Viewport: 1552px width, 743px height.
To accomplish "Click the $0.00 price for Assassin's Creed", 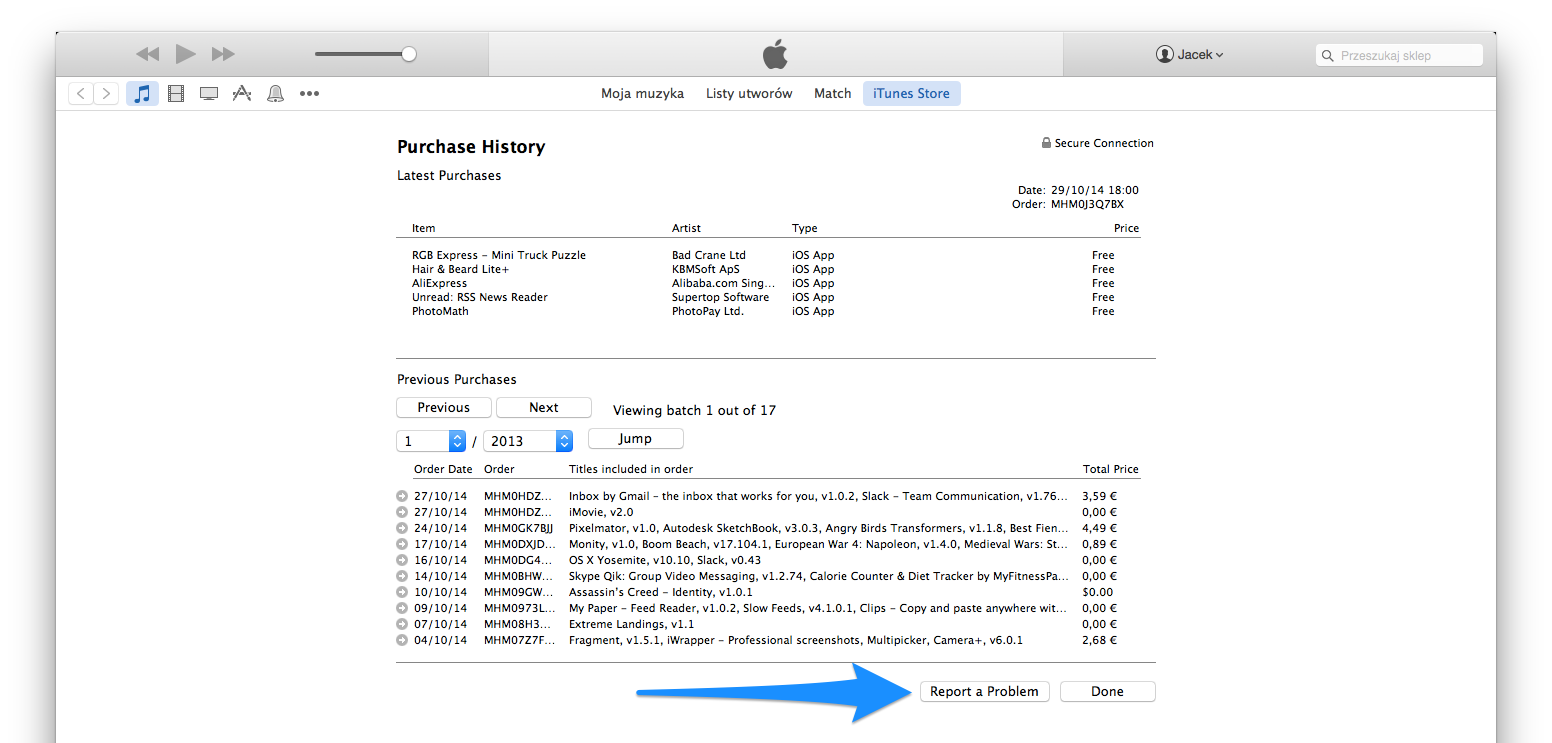I will coord(1099,592).
